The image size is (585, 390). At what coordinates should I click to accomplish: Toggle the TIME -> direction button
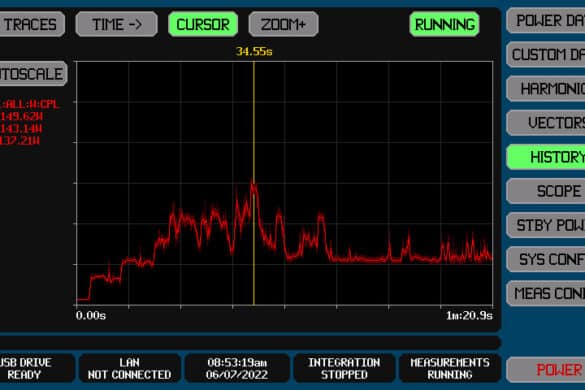tap(117, 25)
